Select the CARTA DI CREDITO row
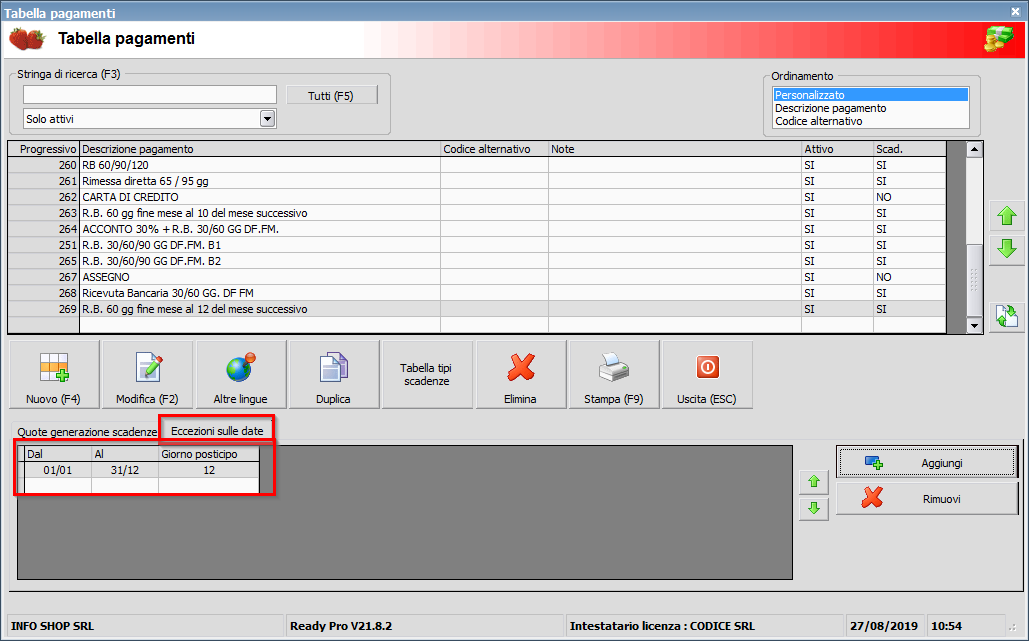 (477, 197)
